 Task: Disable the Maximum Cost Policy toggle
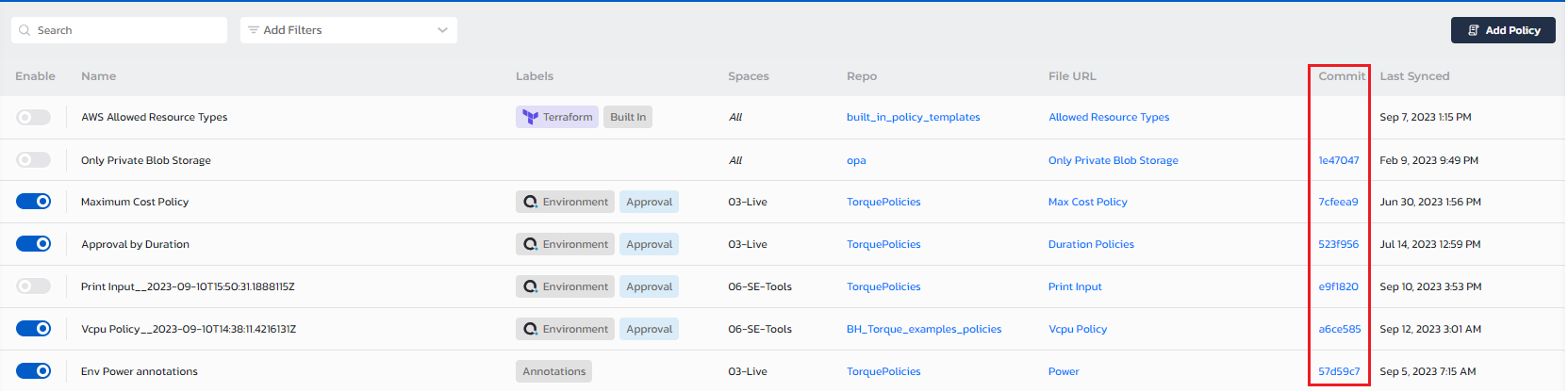pos(34,202)
